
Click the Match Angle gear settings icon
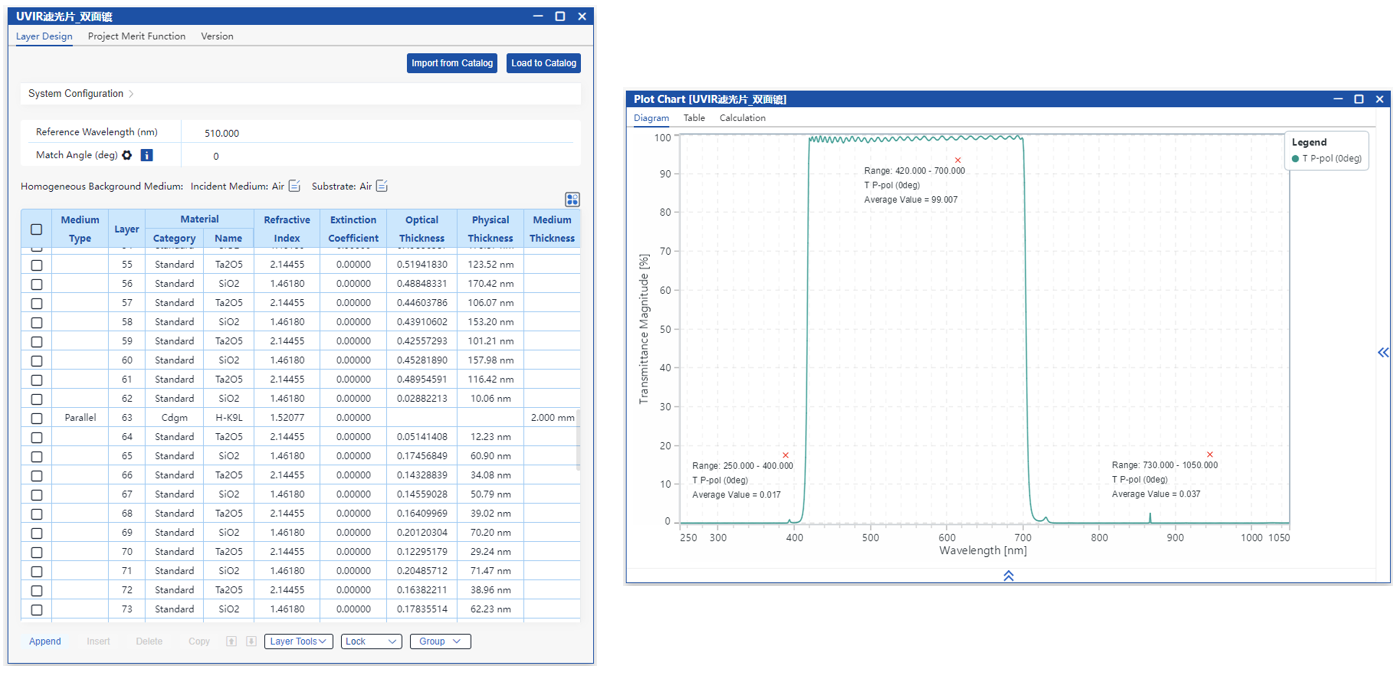127,155
